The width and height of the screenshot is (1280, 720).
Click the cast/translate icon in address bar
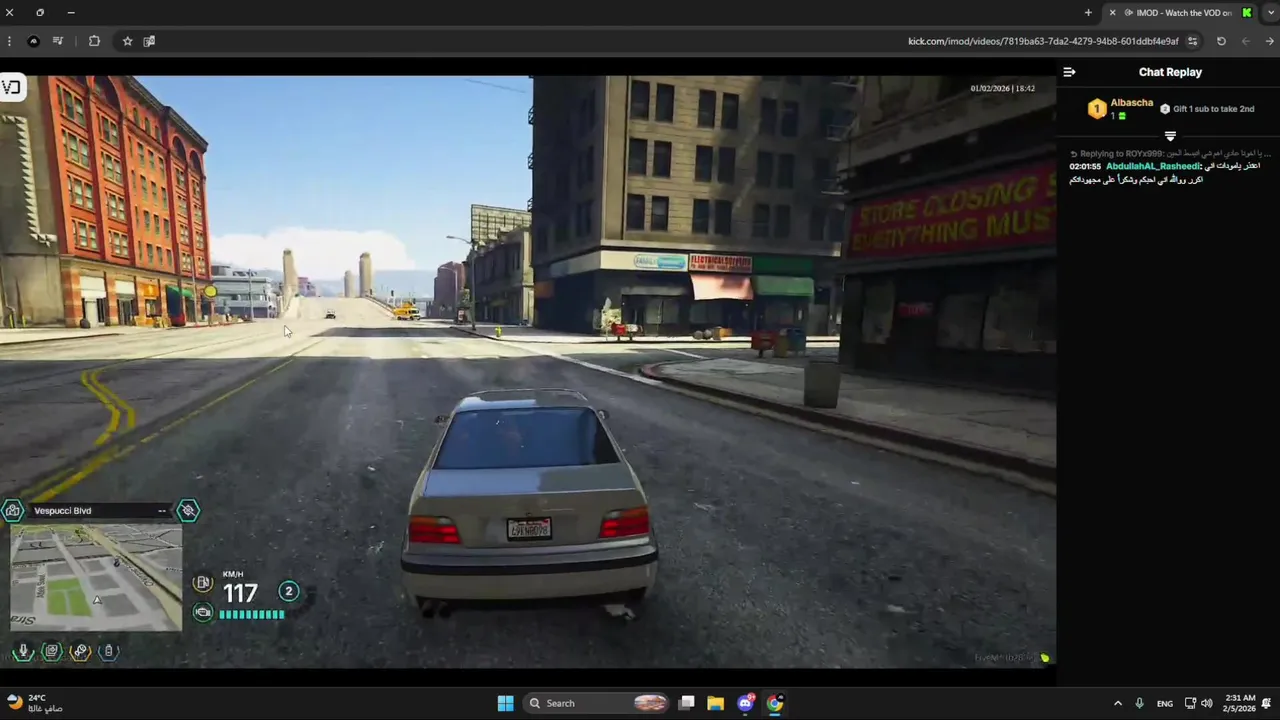coord(149,41)
